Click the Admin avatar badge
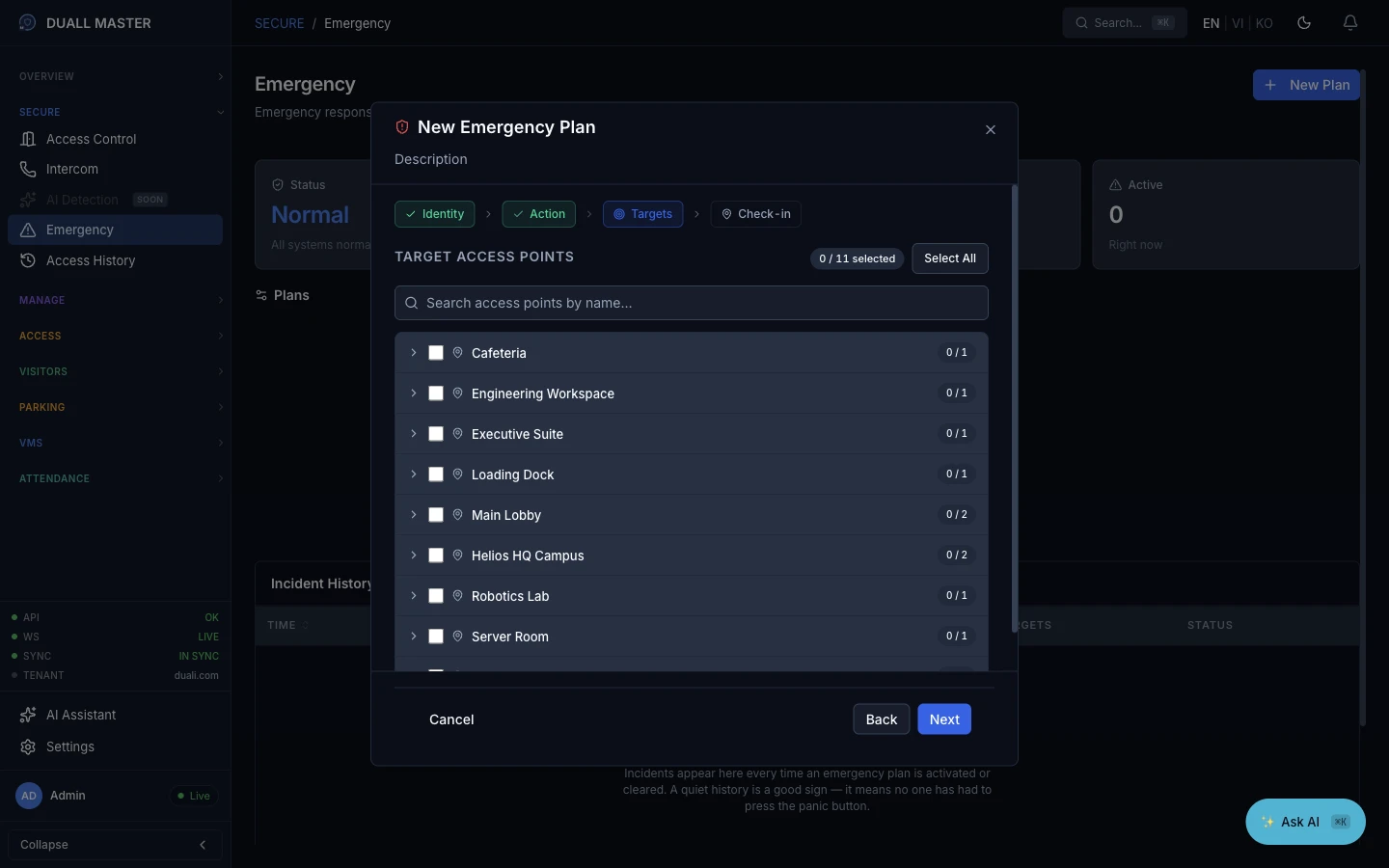The width and height of the screenshot is (1389, 868). coord(29,796)
